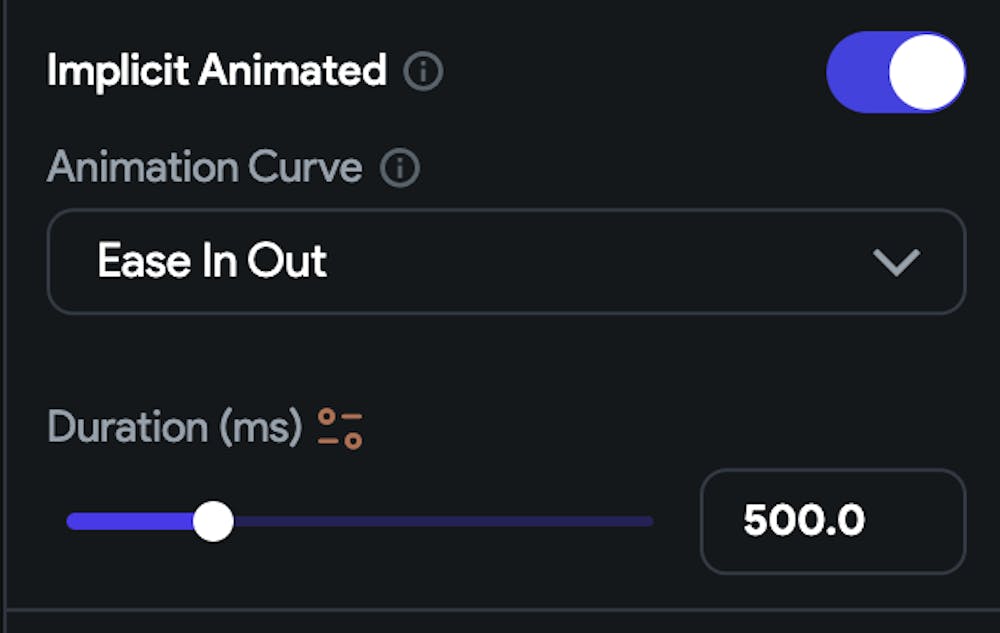Image resolution: width=1000 pixels, height=633 pixels.
Task: Click the middle of the Duration slider track
Action: 360,521
